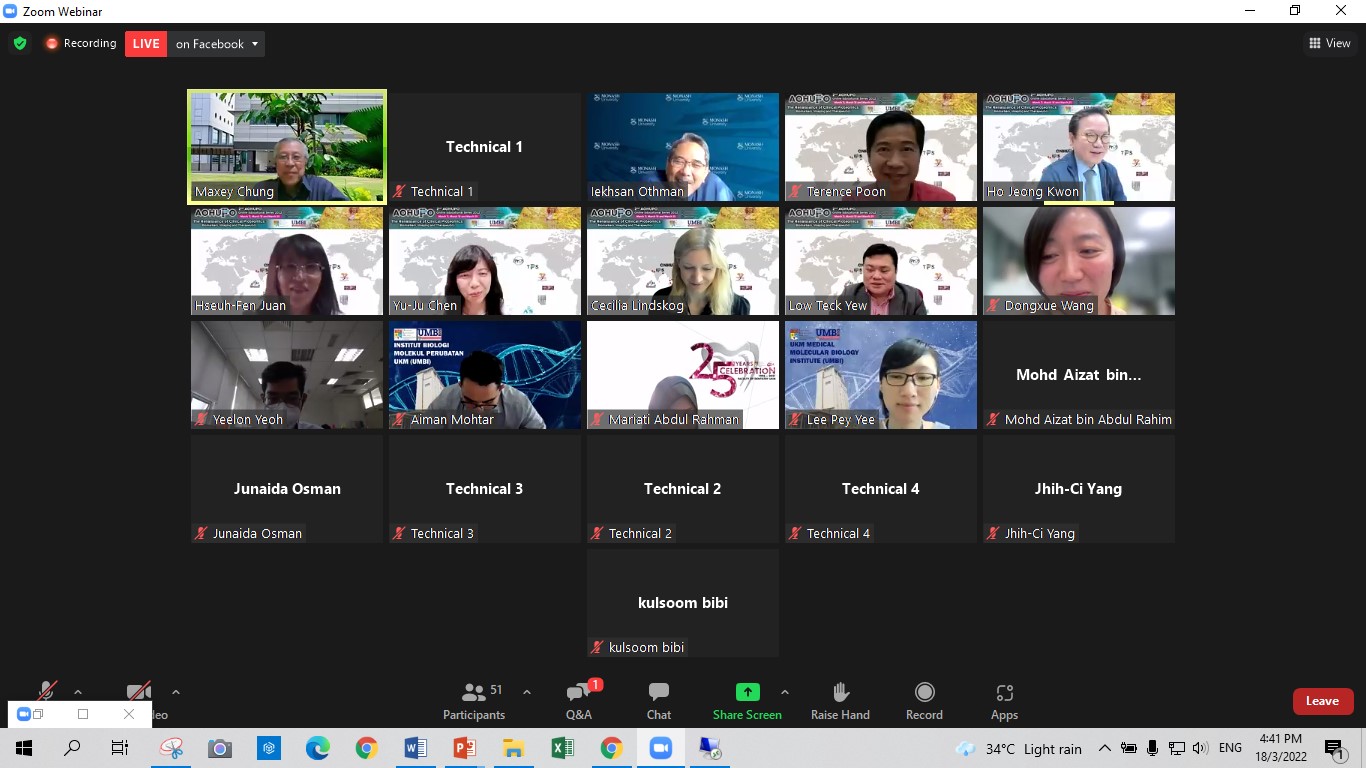Open the Chat panel
This screenshot has width=1366, height=768.
click(658, 700)
